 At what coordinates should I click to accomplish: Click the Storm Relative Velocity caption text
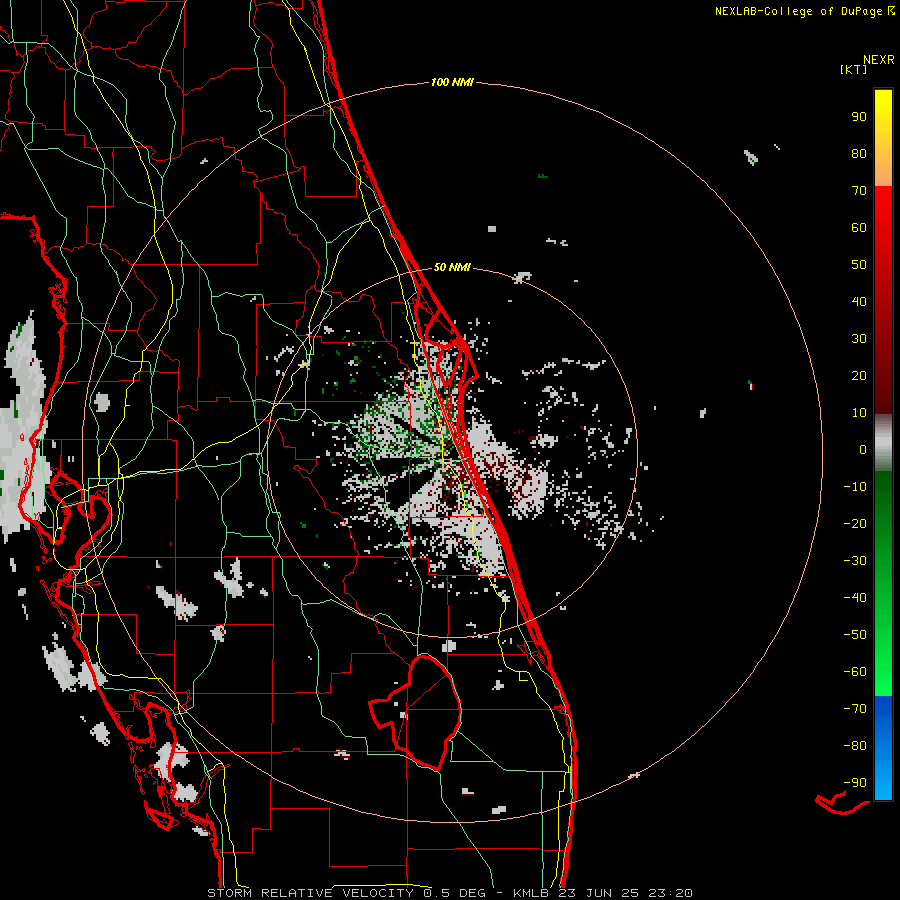310,893
